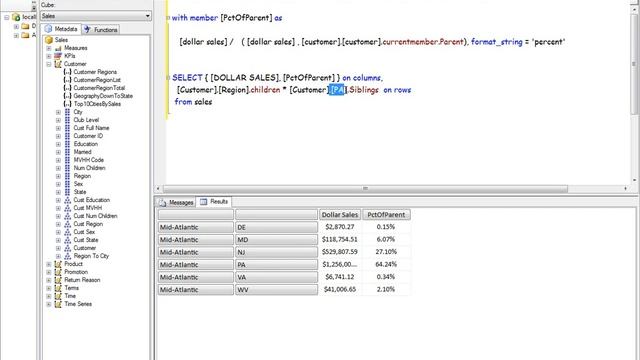Click the Num Children attribute icon
The image size is (640, 360).
pos(67,168)
